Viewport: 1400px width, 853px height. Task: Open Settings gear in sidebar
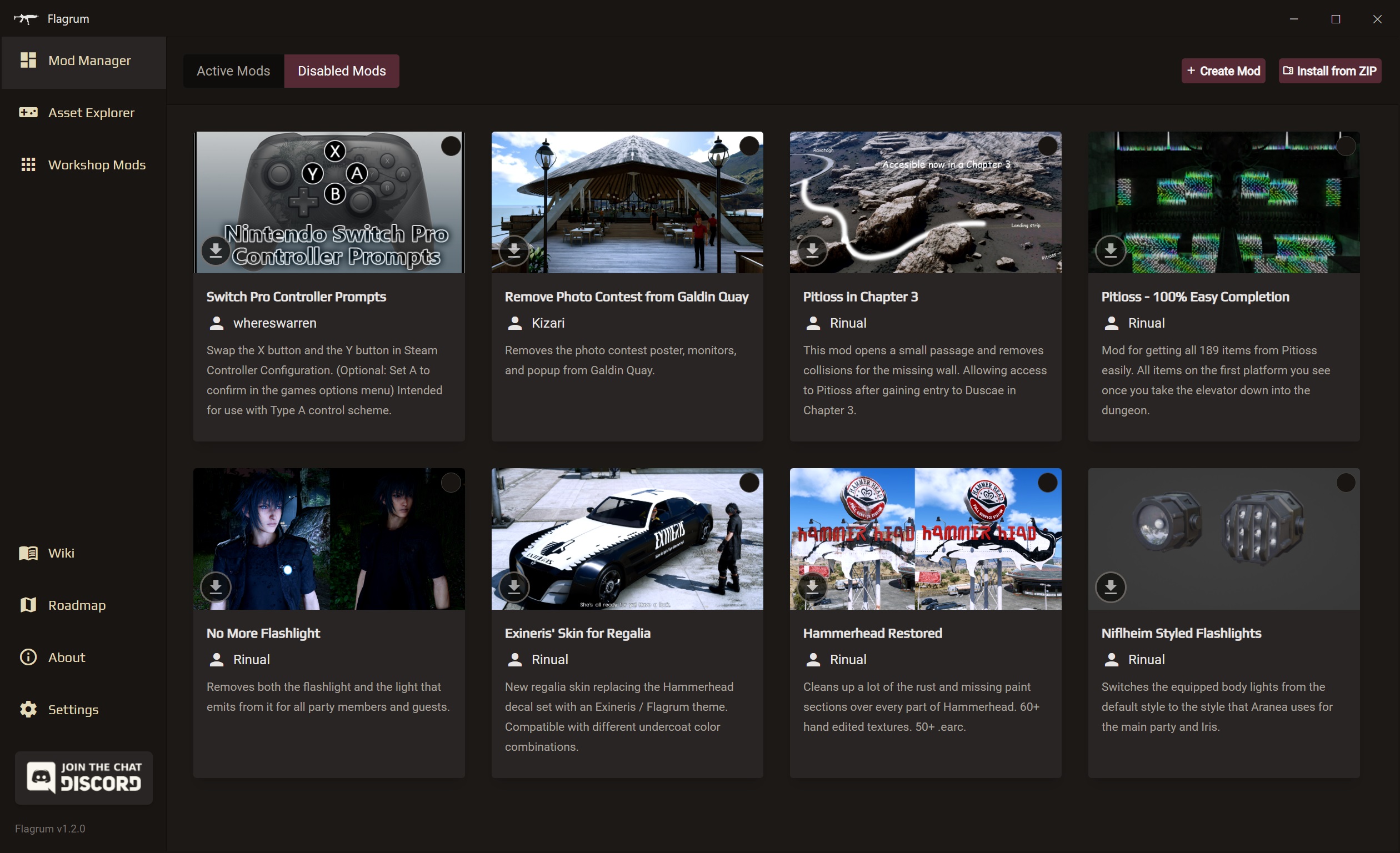coord(28,709)
